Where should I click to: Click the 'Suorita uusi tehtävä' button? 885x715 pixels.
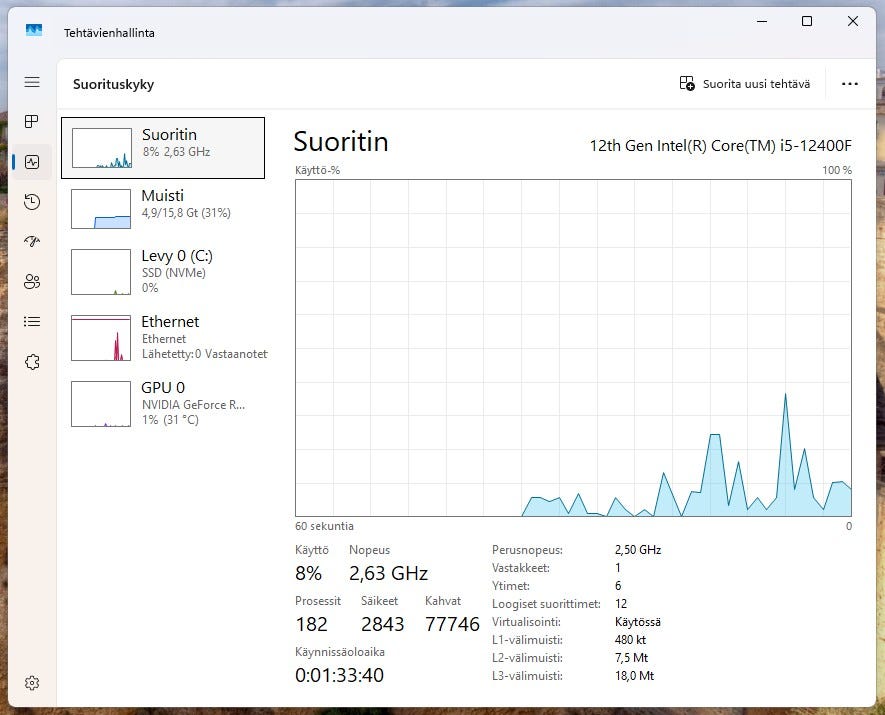pos(745,84)
